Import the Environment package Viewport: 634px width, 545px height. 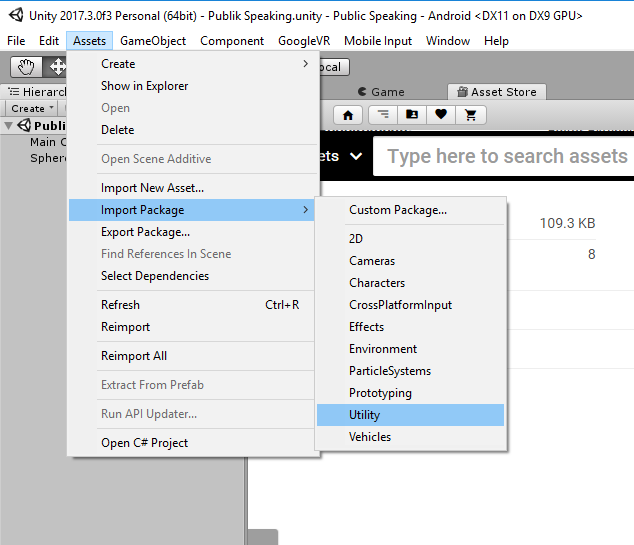[410, 349]
